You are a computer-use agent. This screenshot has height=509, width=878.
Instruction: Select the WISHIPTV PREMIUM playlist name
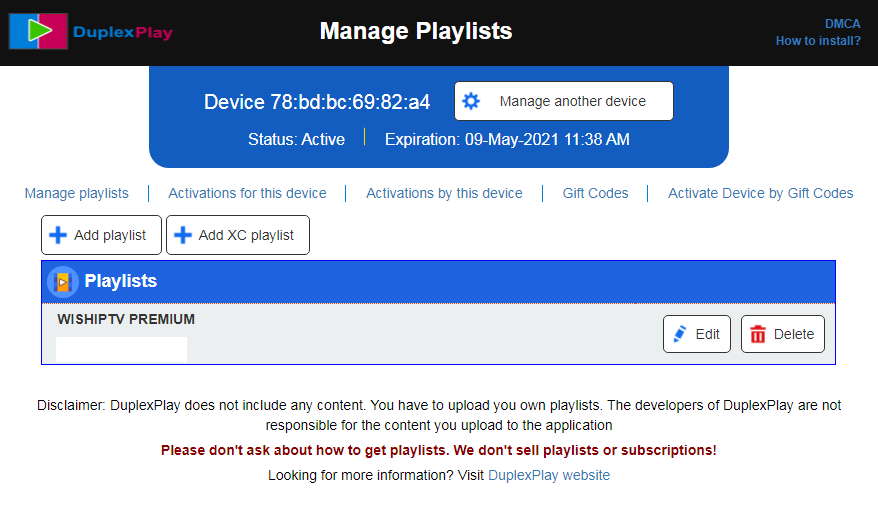[126, 319]
